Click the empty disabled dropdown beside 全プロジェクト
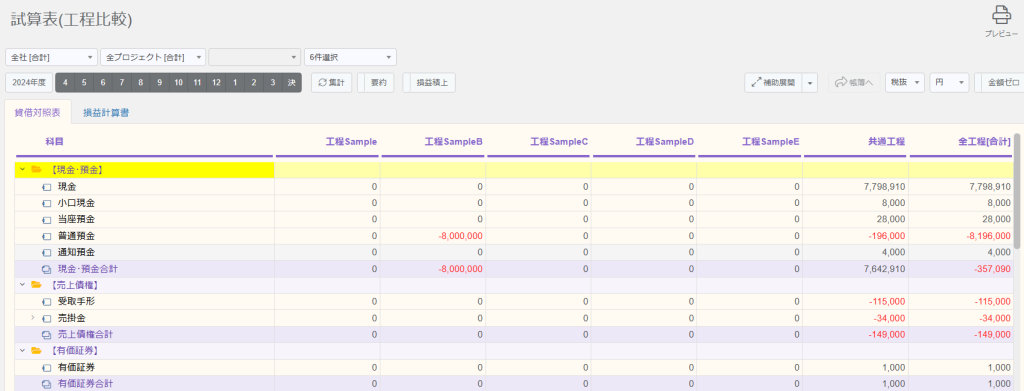 255,57
